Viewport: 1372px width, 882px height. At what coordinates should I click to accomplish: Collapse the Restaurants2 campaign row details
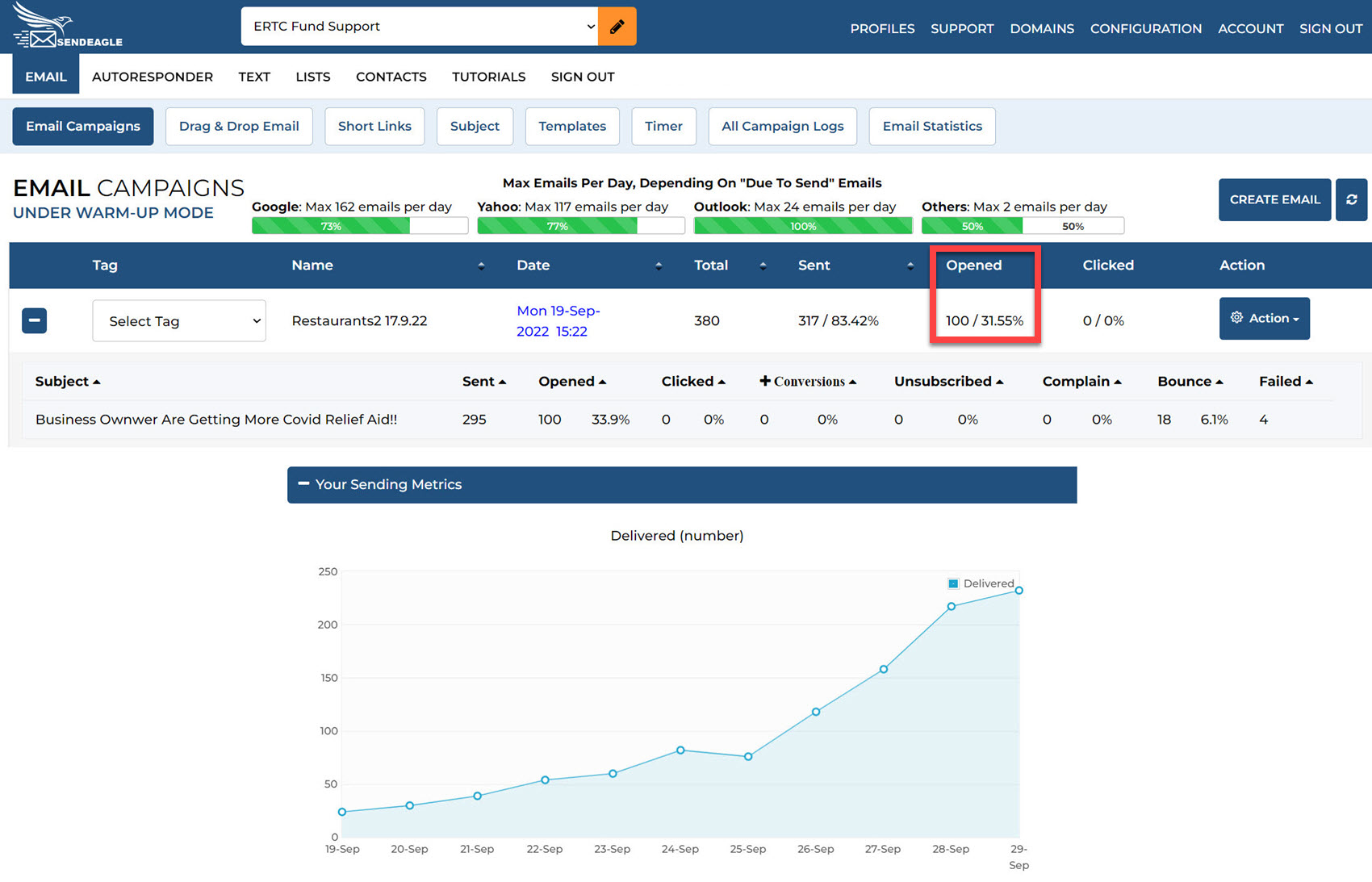point(34,320)
